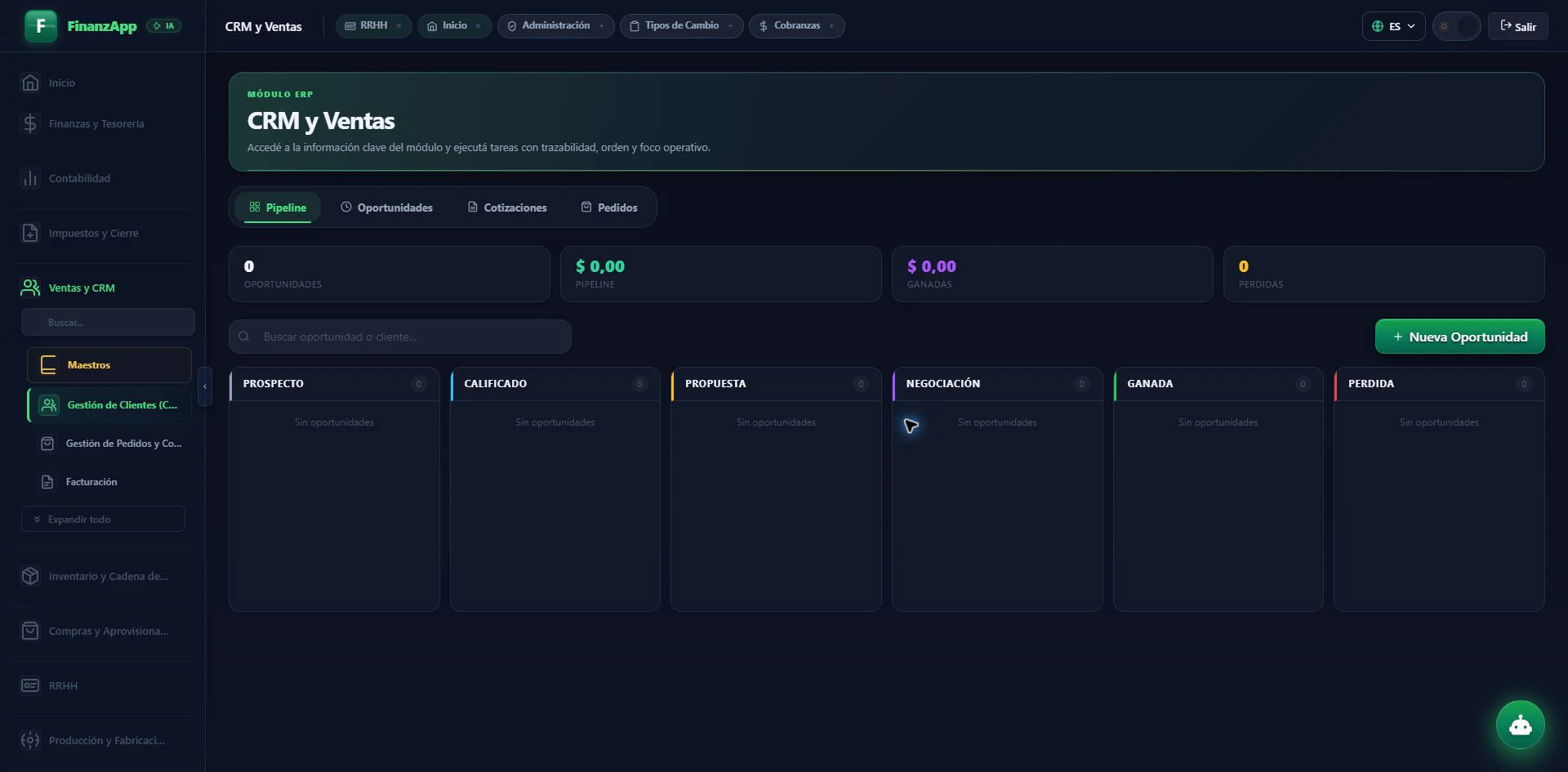The width and height of the screenshot is (1568, 772).
Task: Click the Gestión de Pedidos bag icon
Action: [x=47, y=444]
